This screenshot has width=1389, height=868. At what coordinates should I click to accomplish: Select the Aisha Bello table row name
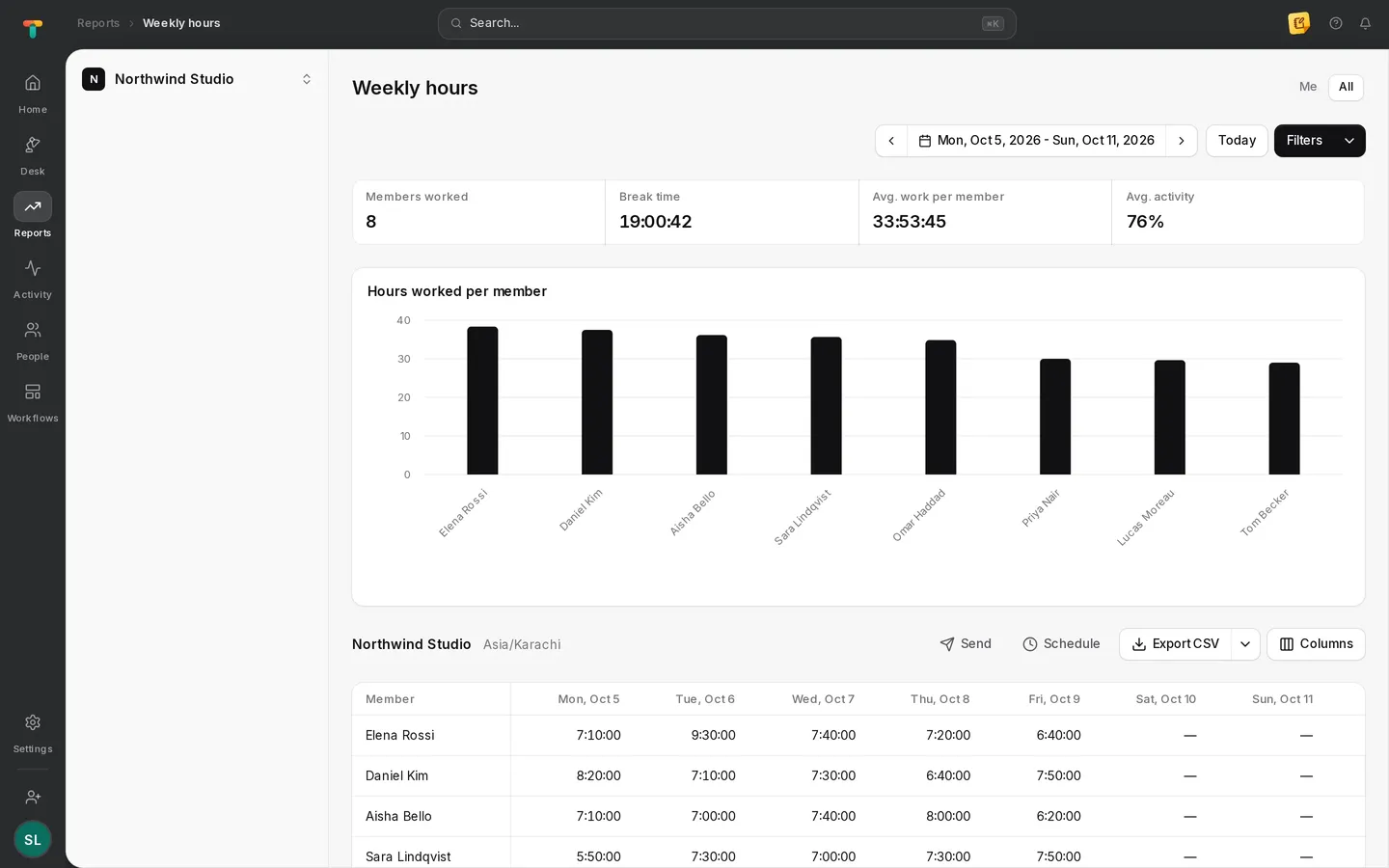[398, 816]
